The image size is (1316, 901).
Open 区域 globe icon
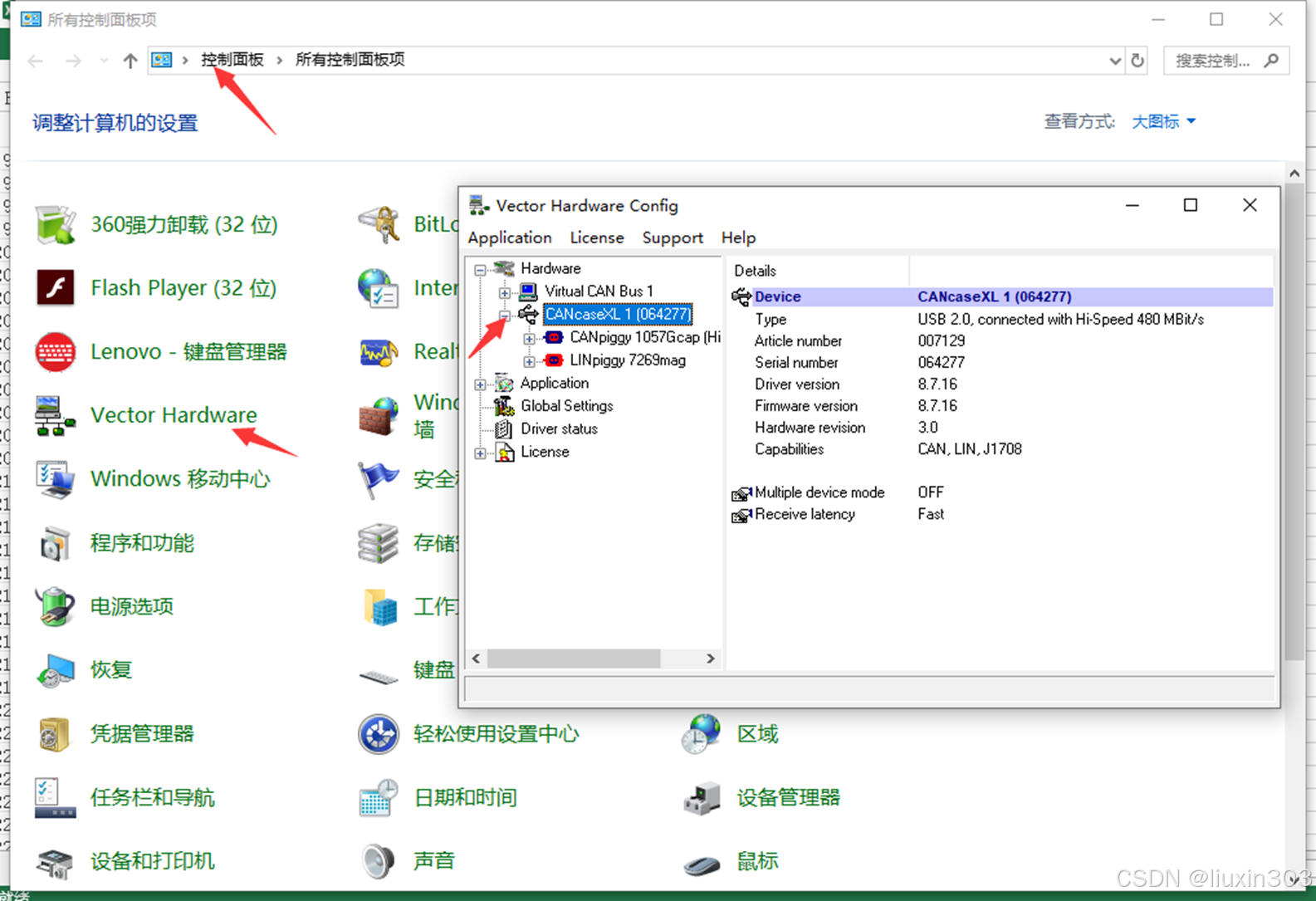coord(702,734)
